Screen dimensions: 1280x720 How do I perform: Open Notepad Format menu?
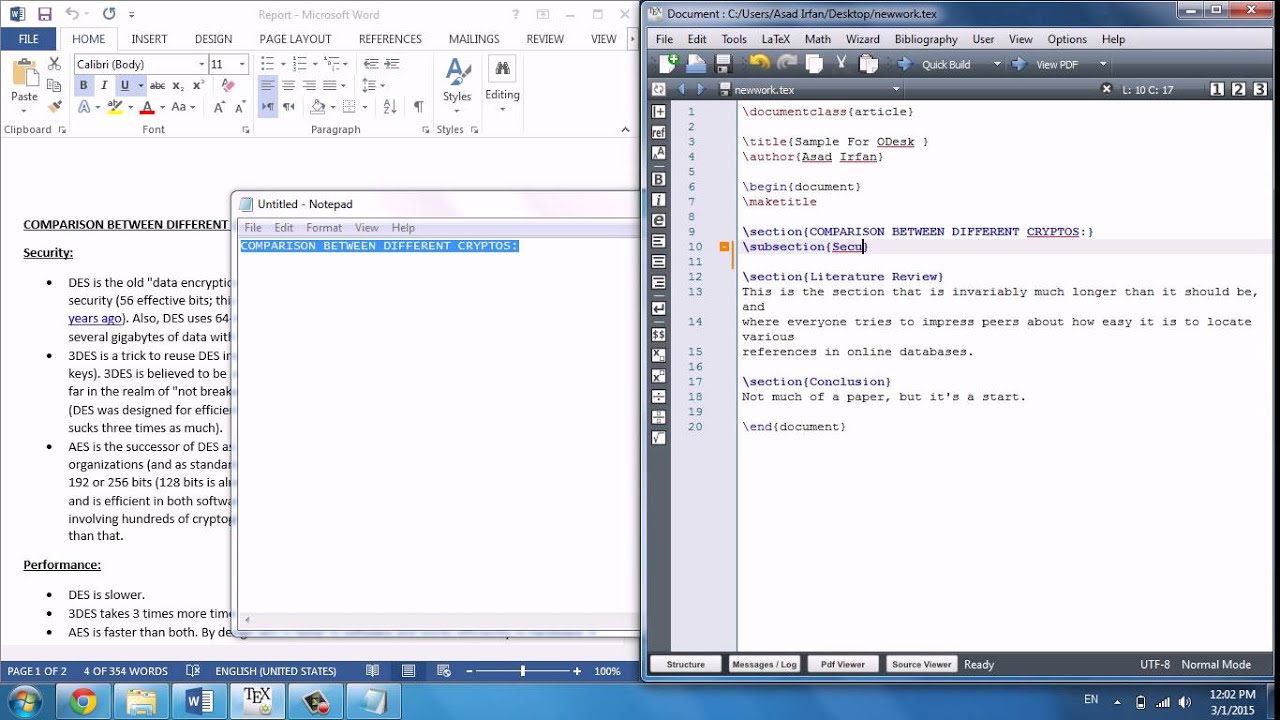click(x=324, y=228)
